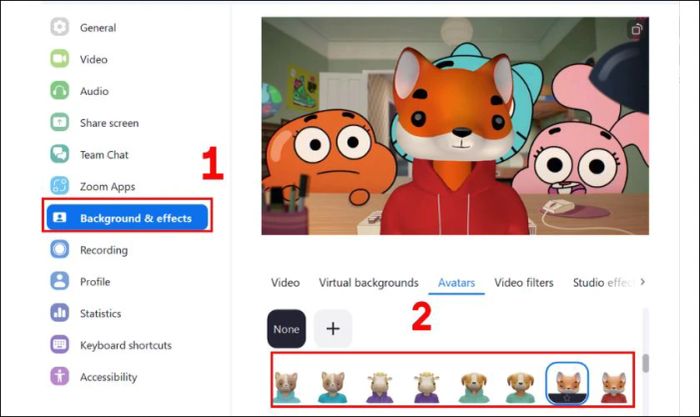Click the Recording circle icon
Image resolution: width=700 pixels, height=417 pixels.
click(59, 250)
